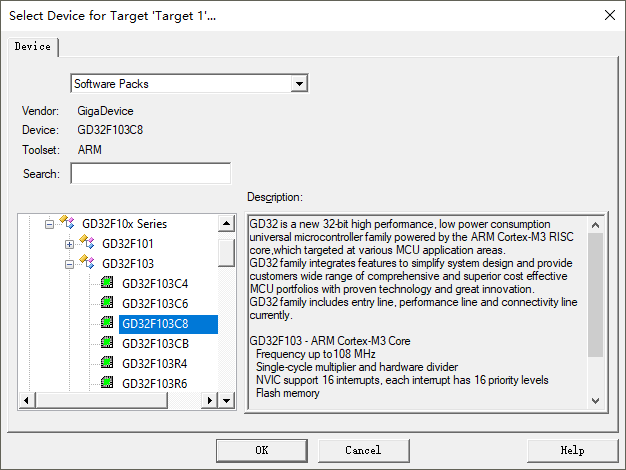This screenshot has height=470, width=626.
Task: Close the Select Device dialog
Action: click(x=610, y=15)
